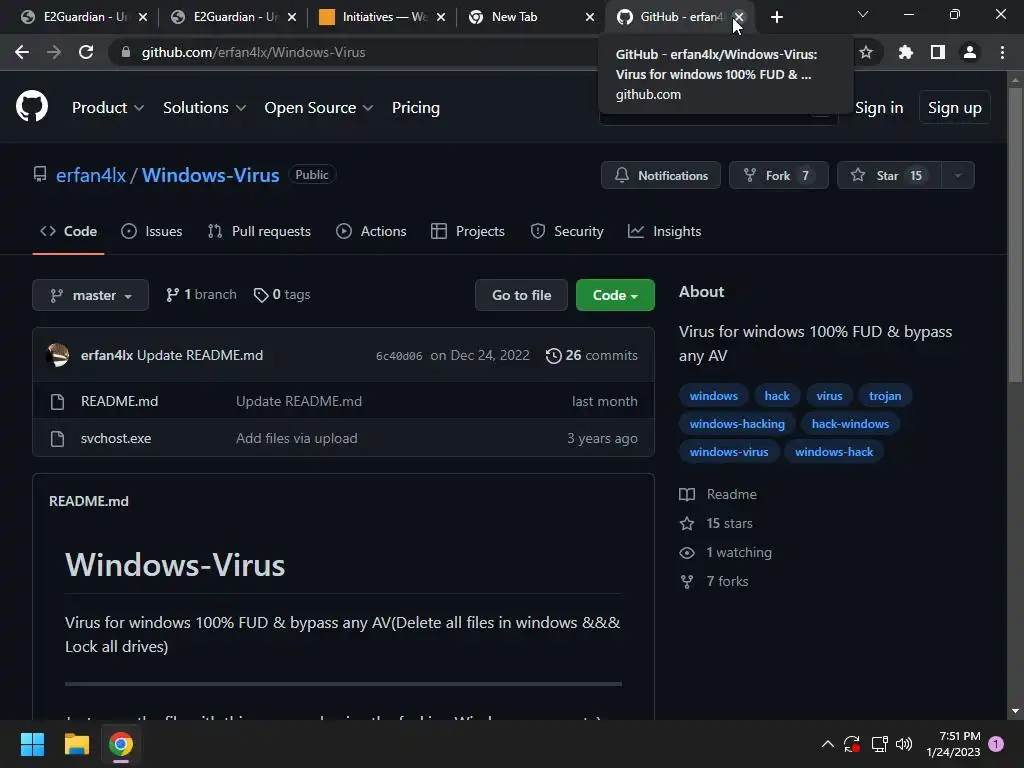View 1 watching link

726,552
